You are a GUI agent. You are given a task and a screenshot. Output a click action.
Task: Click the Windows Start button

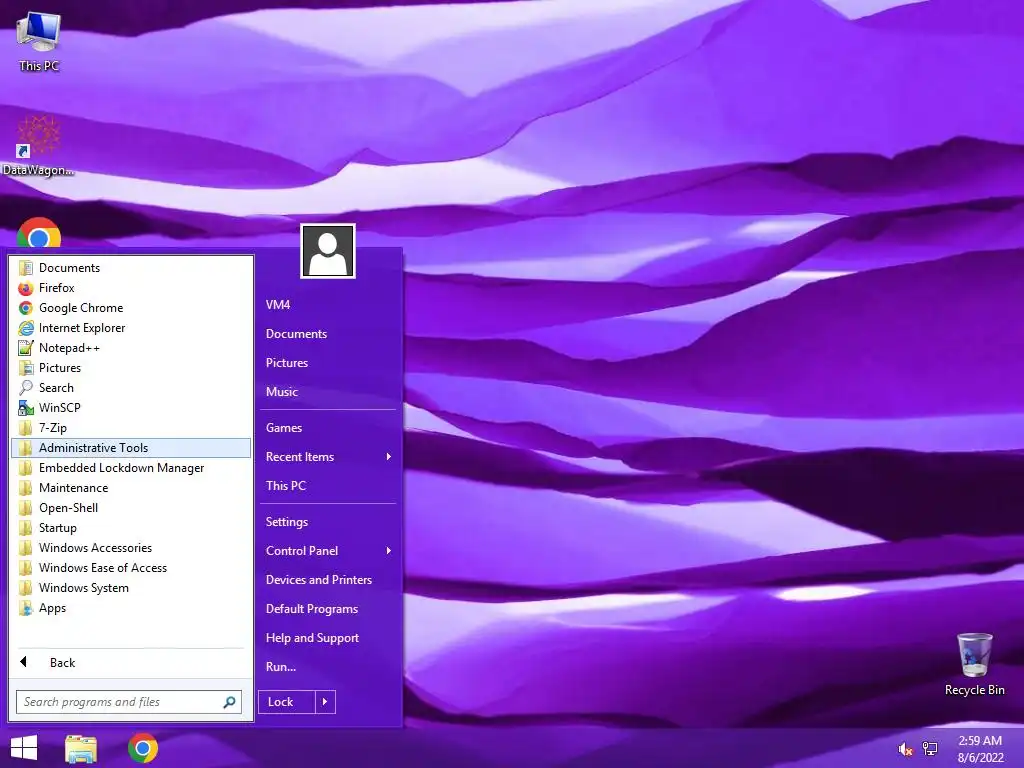pyautogui.click(x=24, y=748)
